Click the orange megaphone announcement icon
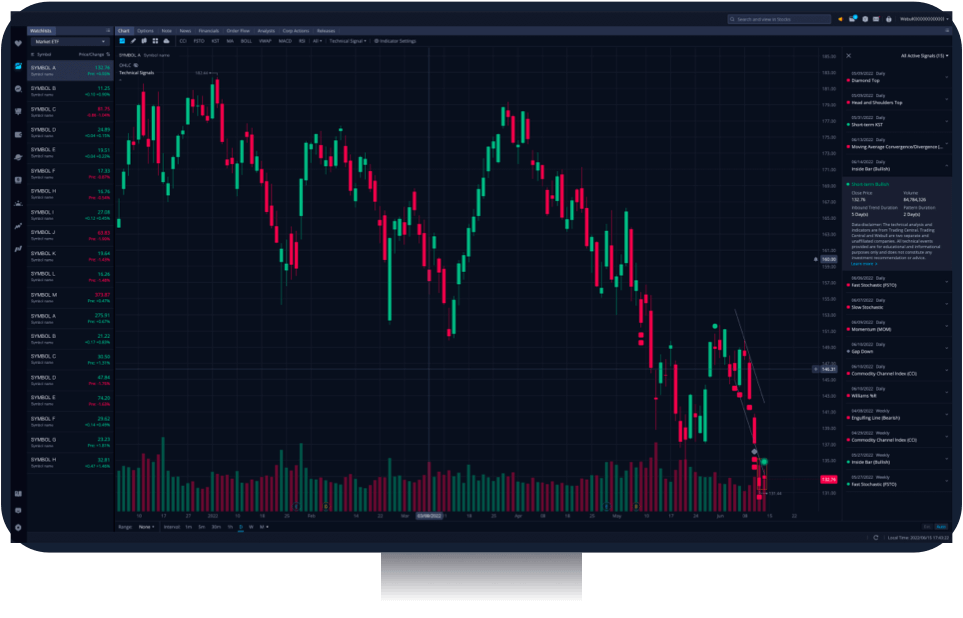The height and width of the screenshot is (618, 963). (x=839, y=18)
